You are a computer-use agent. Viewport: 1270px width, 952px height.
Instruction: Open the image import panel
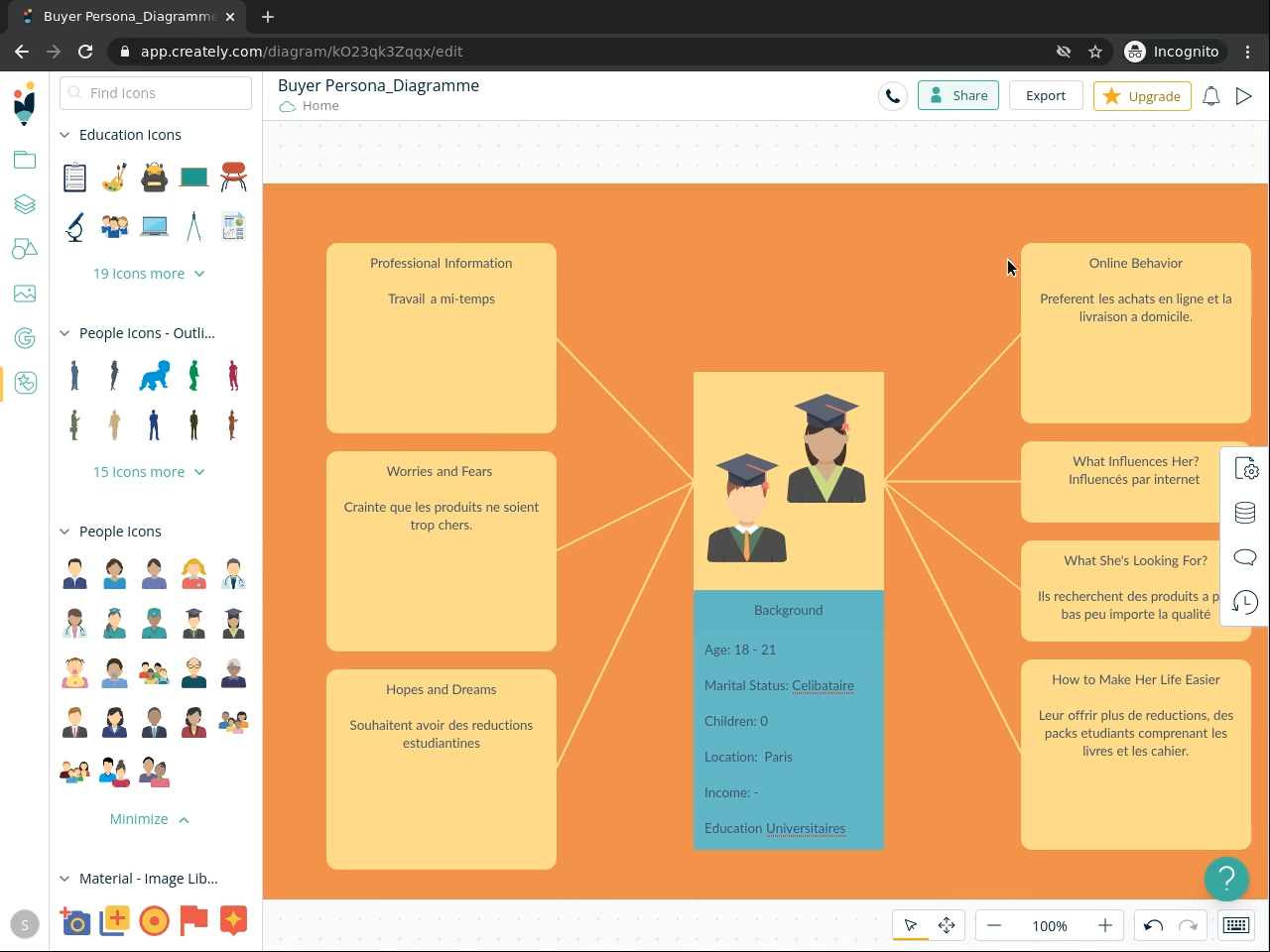[x=25, y=294]
